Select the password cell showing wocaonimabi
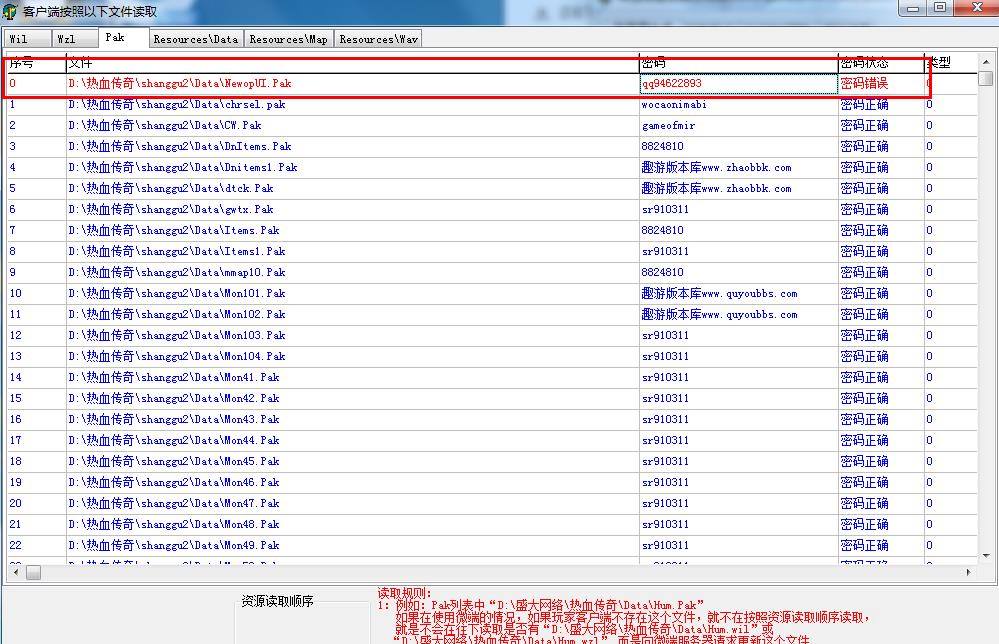This screenshot has width=999, height=644. coord(674,105)
